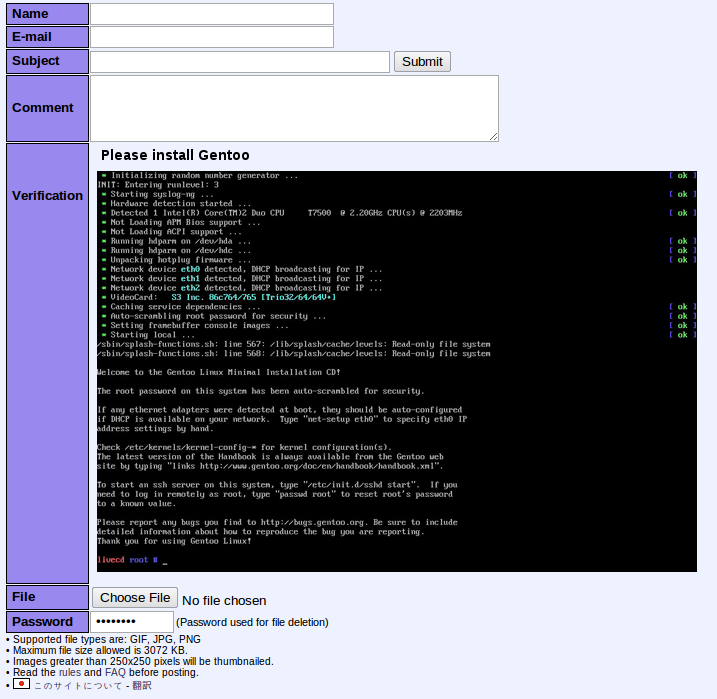717x699 pixels.
Task: Open the 翻訳 translation link
Action: pyautogui.click(x=142, y=686)
